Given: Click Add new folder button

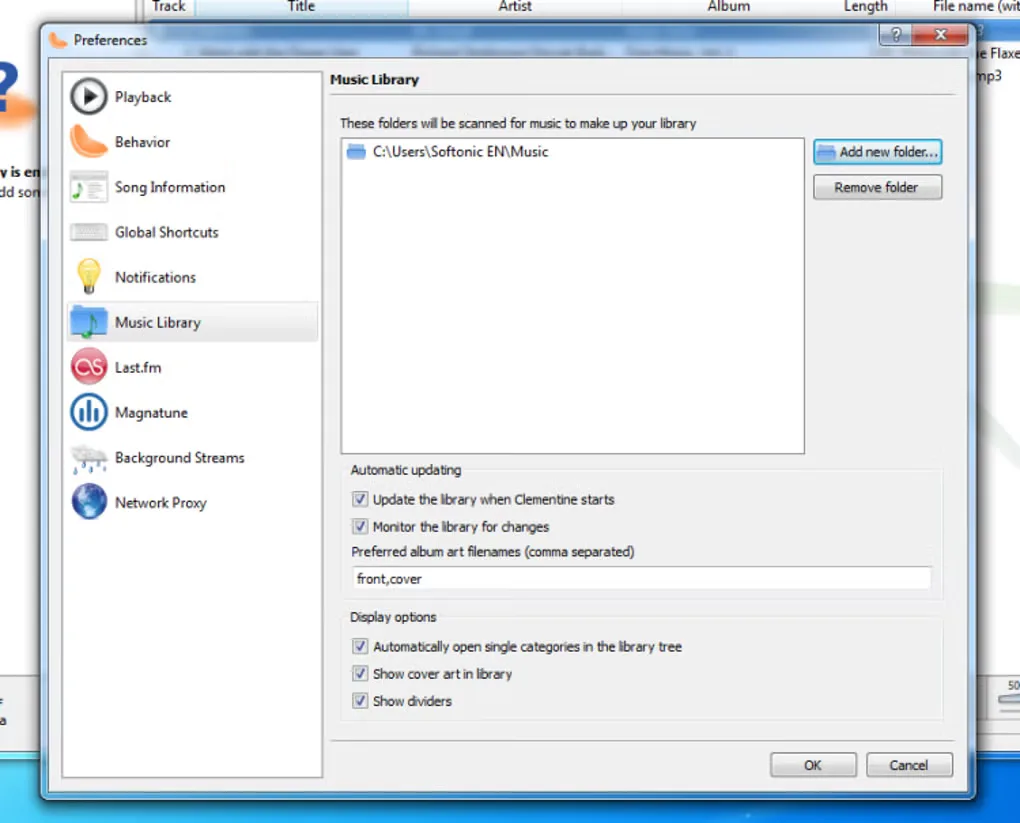Looking at the screenshot, I should [x=878, y=152].
